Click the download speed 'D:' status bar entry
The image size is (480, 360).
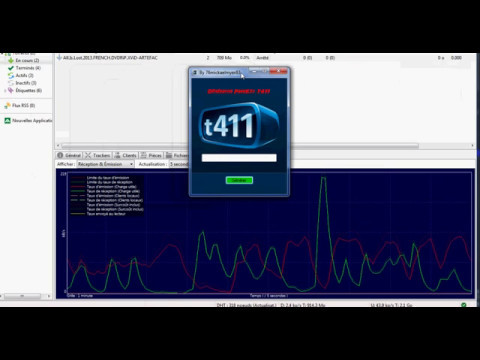(x=303, y=305)
